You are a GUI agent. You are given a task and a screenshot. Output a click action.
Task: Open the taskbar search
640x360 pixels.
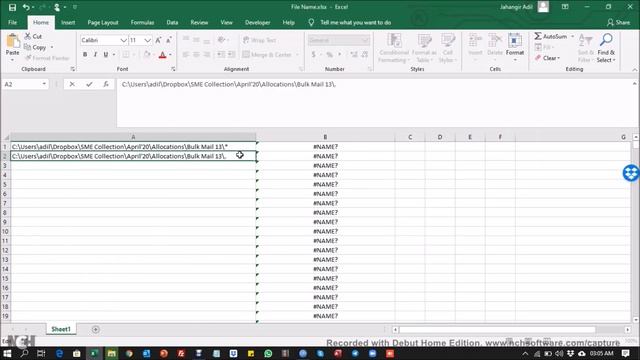click(x=24, y=353)
